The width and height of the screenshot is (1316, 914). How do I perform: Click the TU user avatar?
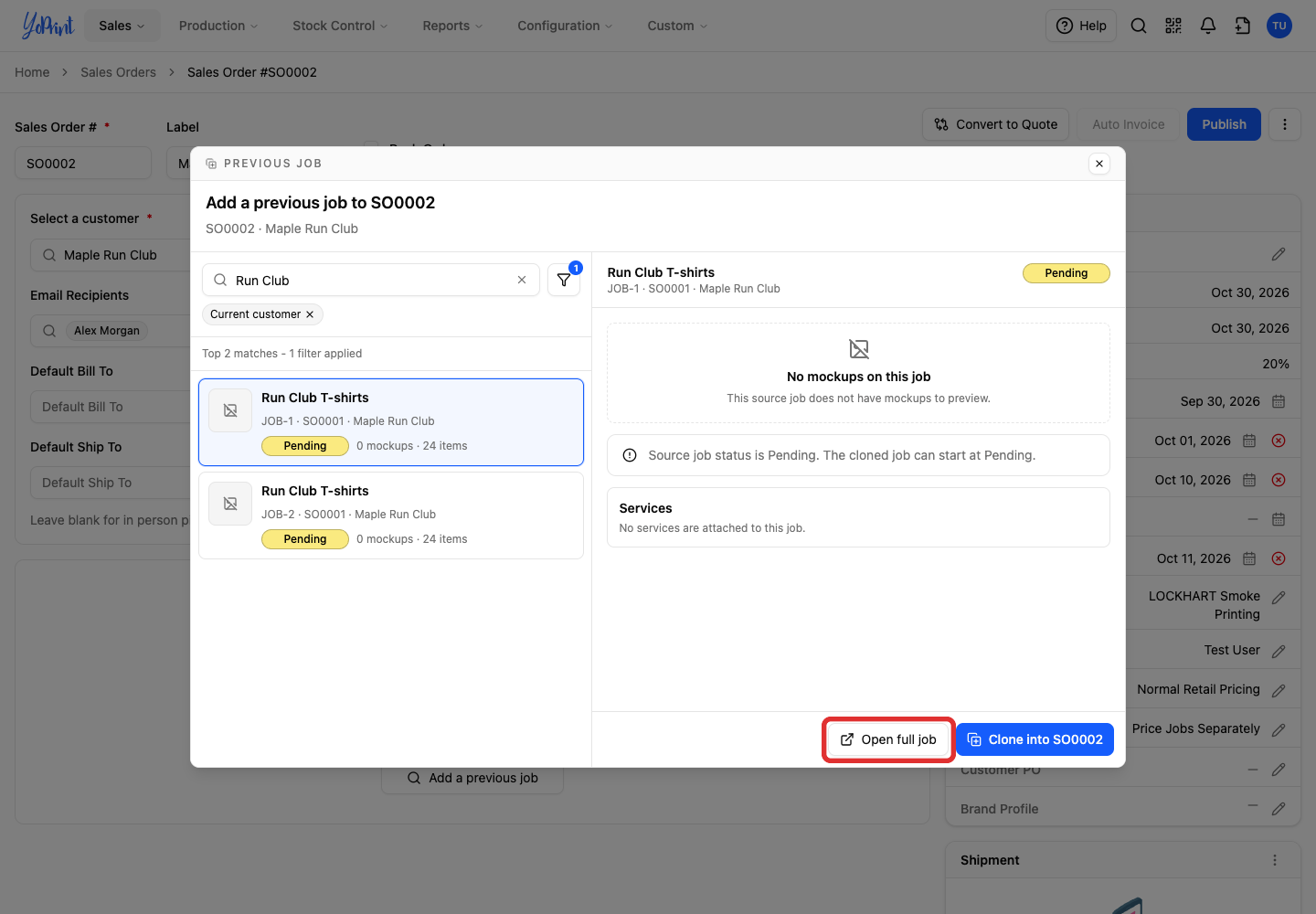pyautogui.click(x=1279, y=26)
